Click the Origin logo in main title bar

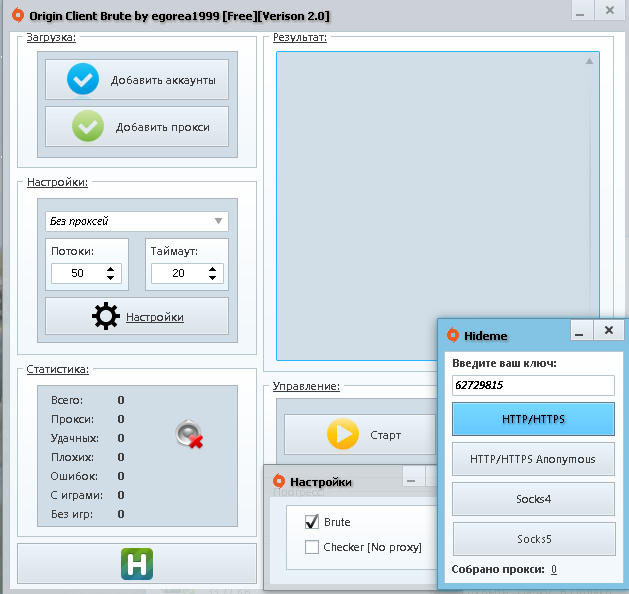click(x=18, y=15)
